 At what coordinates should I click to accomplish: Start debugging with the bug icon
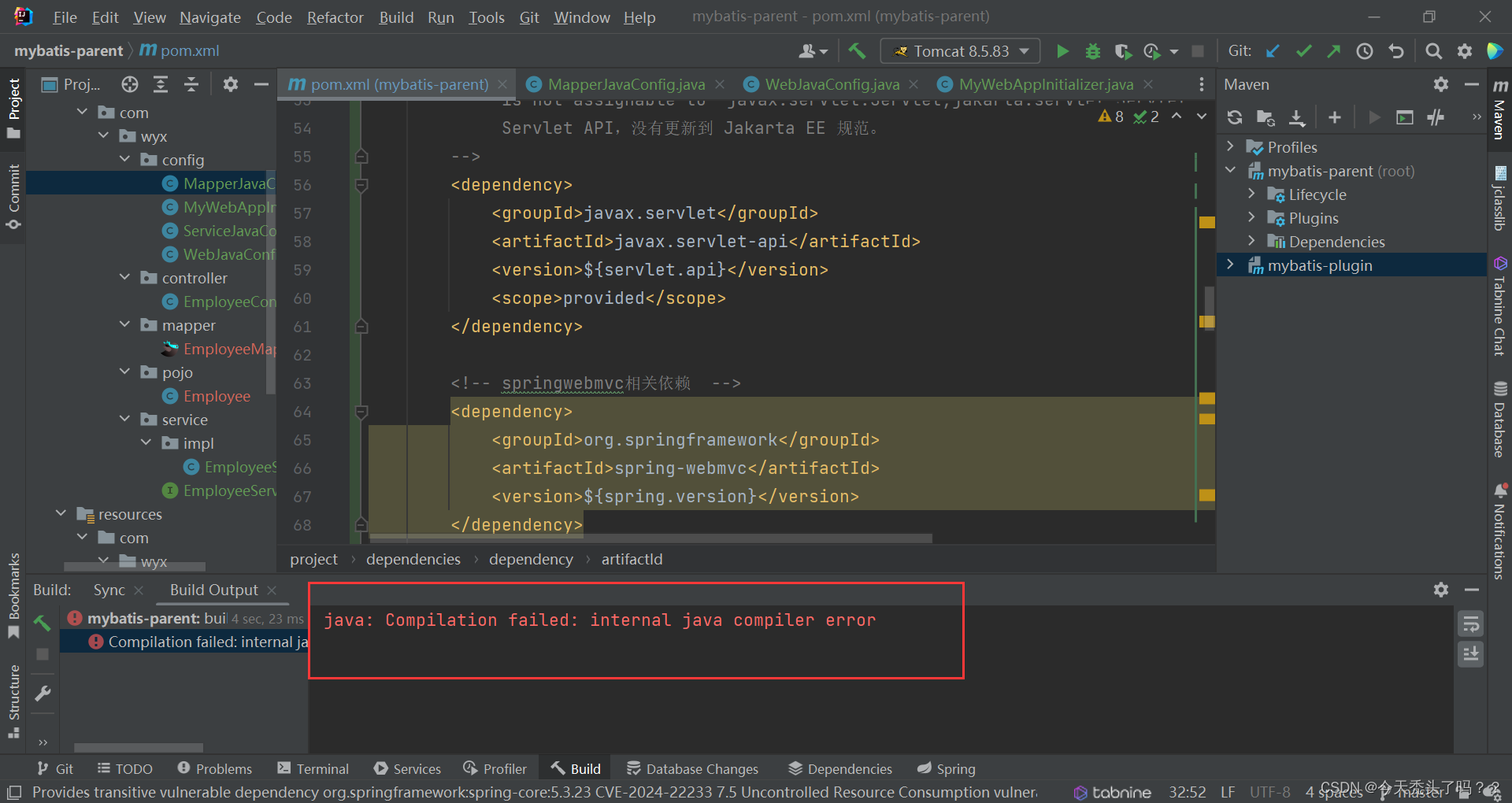1092,50
